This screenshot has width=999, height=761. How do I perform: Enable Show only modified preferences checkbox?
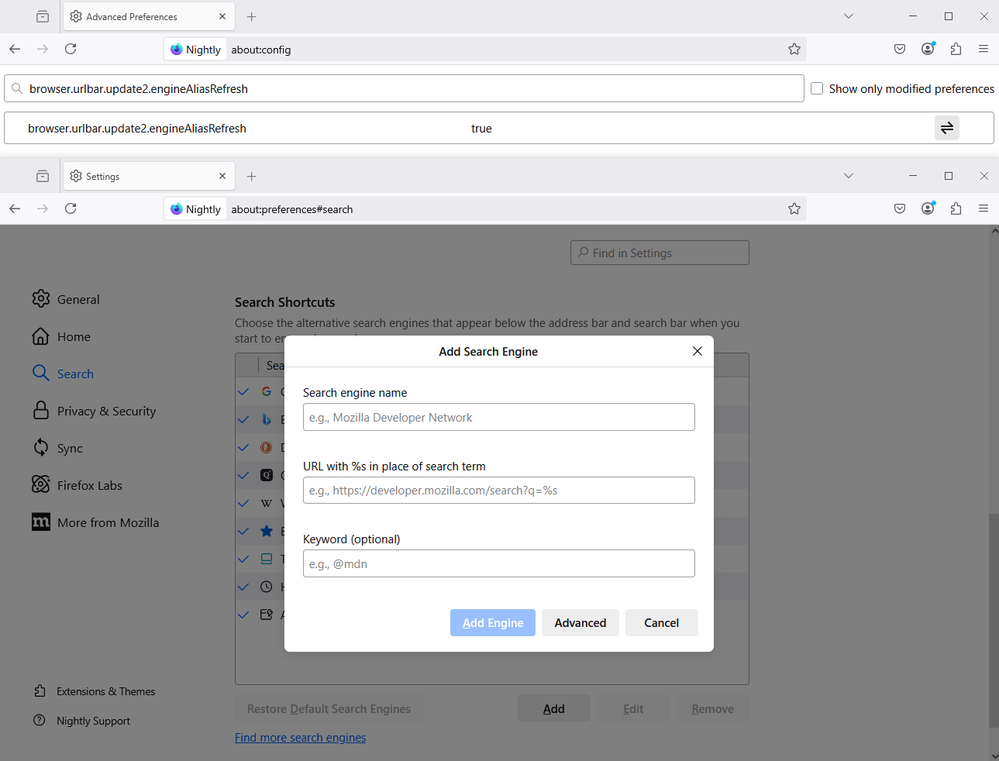coord(817,89)
